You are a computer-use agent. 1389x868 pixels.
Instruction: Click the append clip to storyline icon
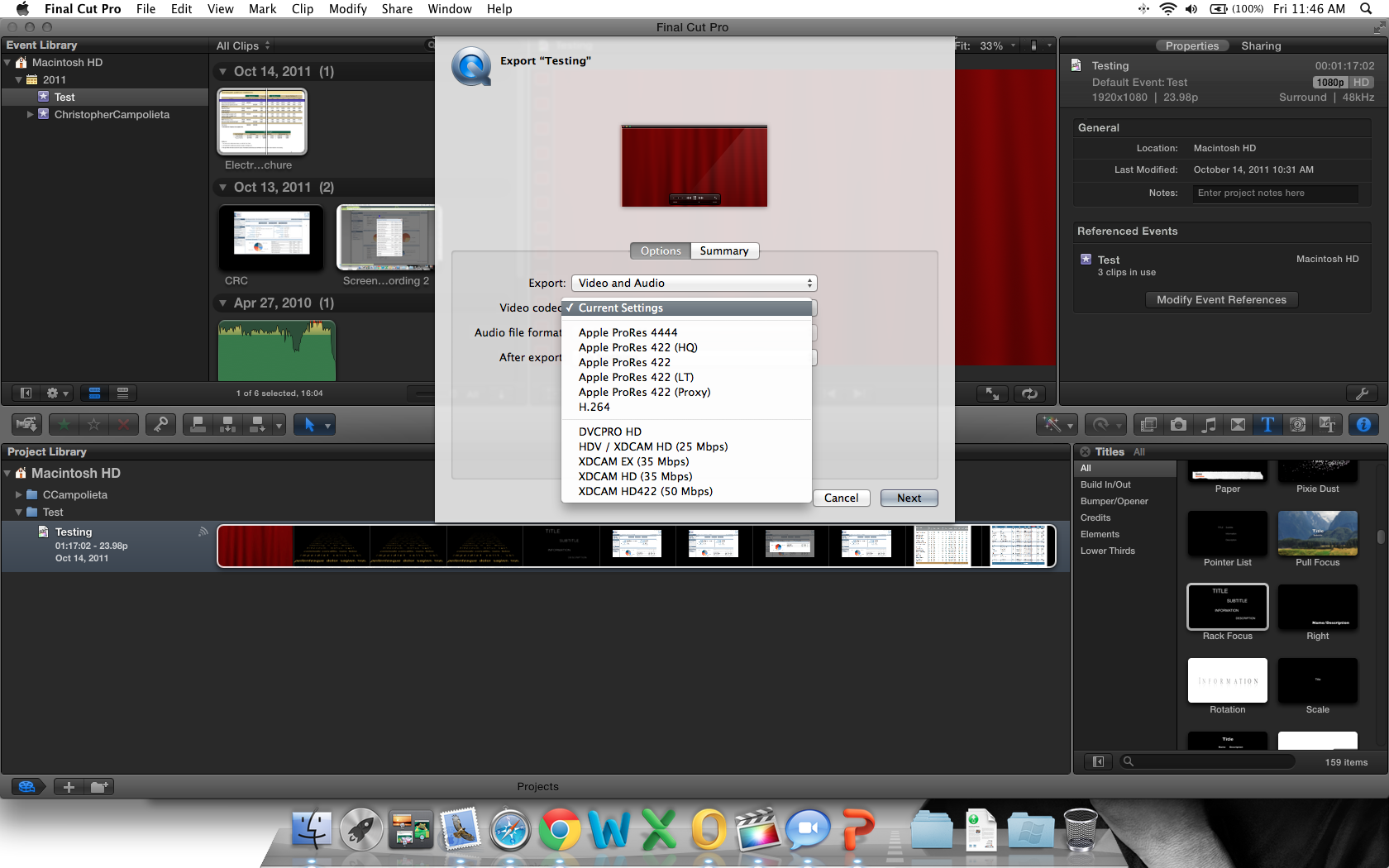pos(257,425)
